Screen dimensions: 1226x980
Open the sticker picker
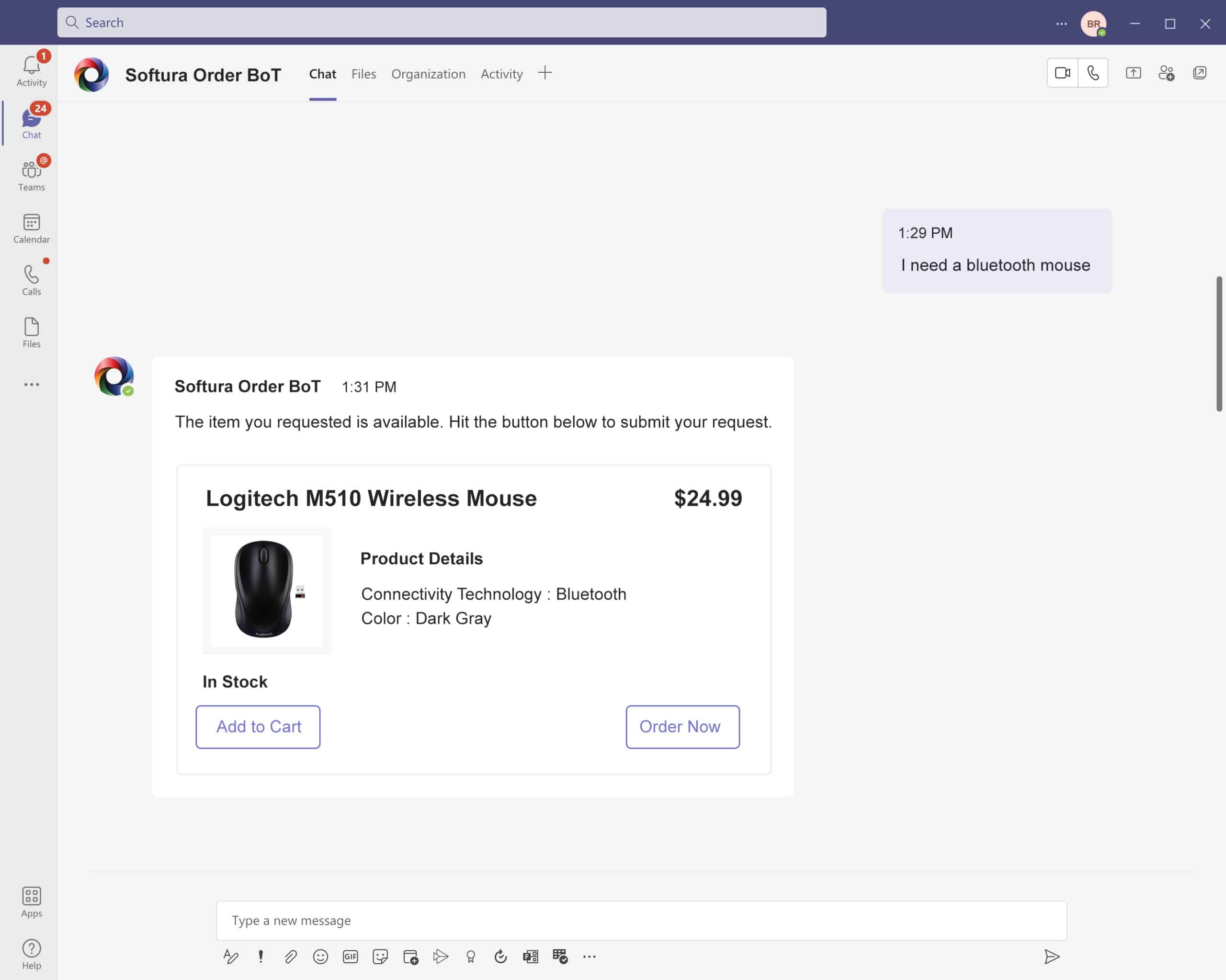coord(380,957)
